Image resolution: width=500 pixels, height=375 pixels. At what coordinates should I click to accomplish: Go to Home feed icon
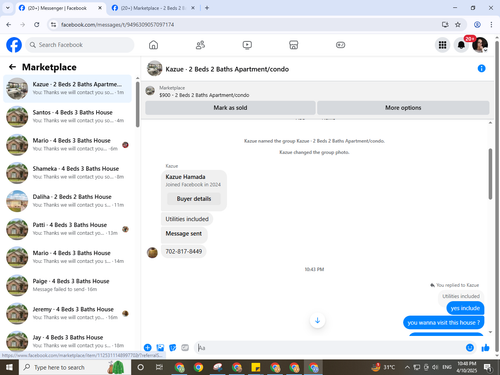153,45
